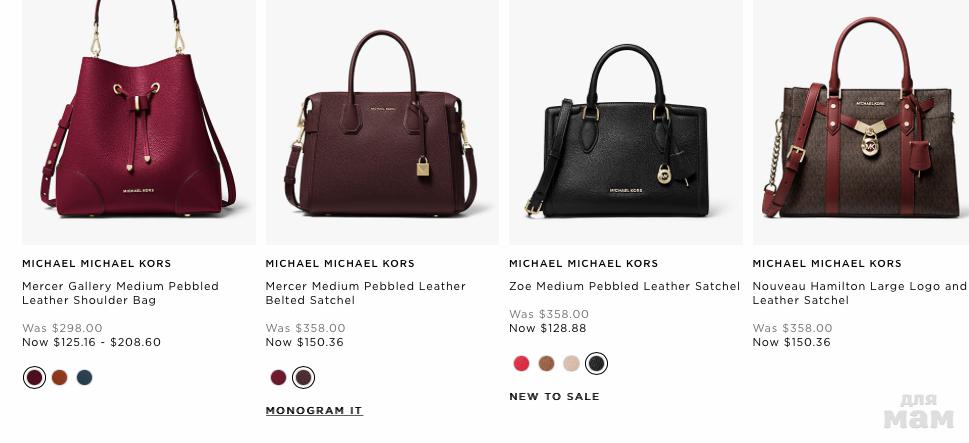Open Mercer Gallery Medium Pebbled Leather Shoulder Bag title
Screen dimensions: 969x443
click(121, 293)
